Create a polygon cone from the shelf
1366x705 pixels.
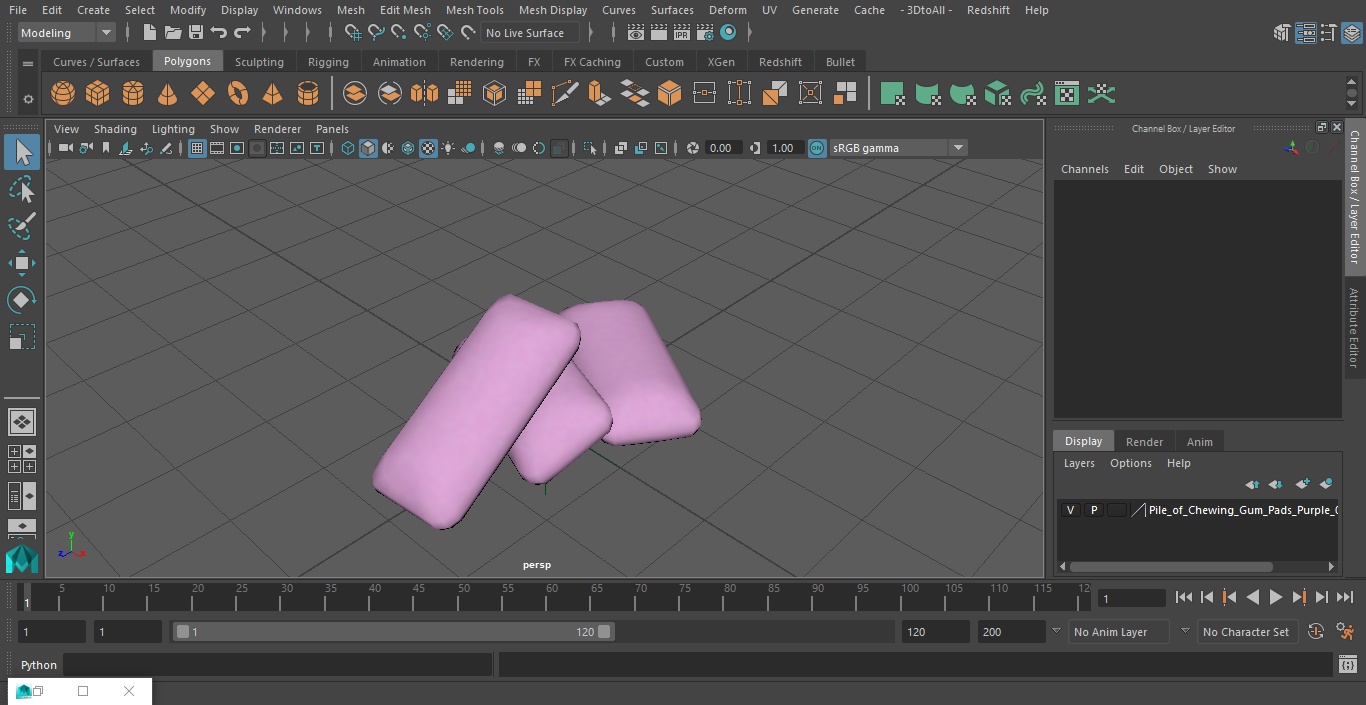pyautogui.click(x=167, y=94)
